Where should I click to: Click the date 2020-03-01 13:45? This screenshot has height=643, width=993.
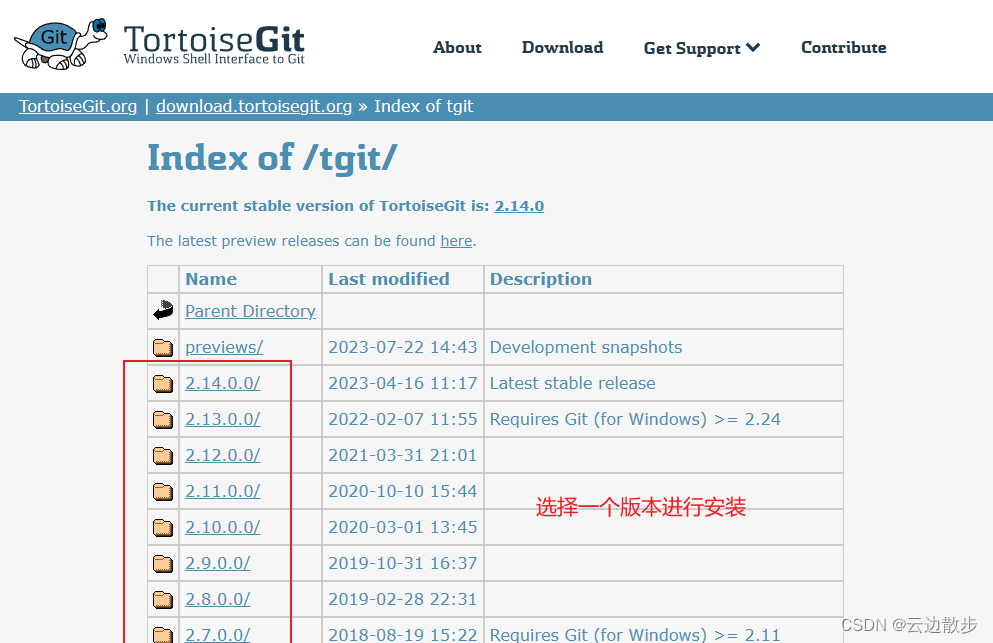point(403,527)
